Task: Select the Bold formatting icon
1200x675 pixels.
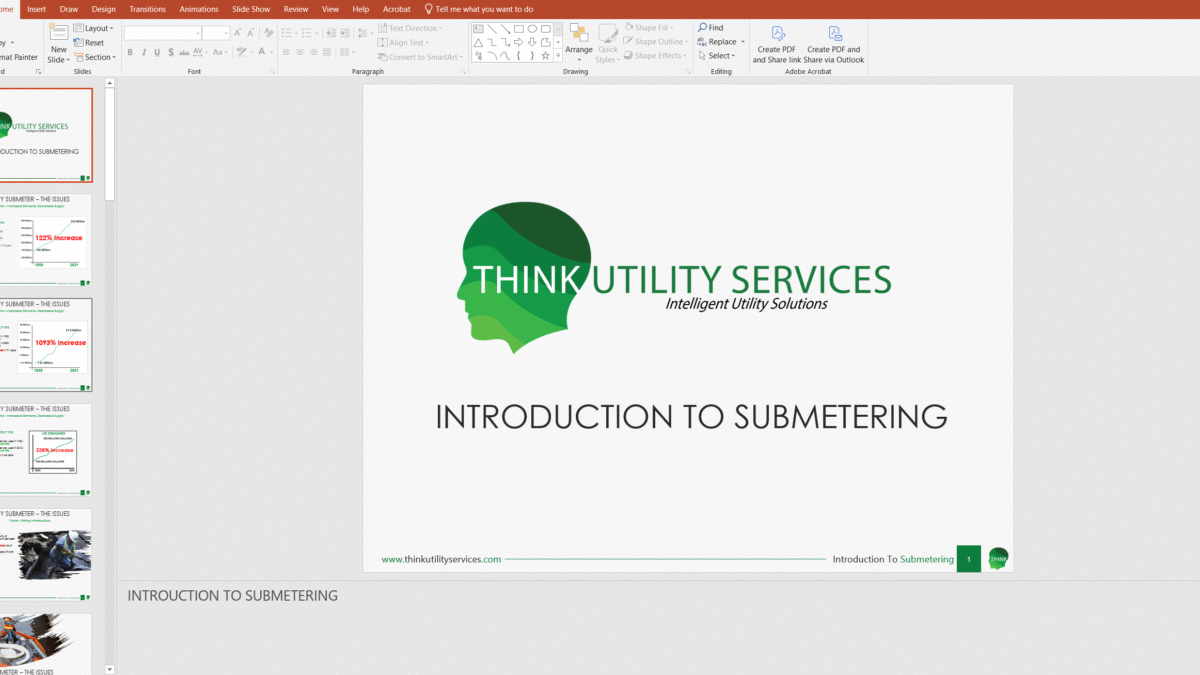Action: [129, 51]
